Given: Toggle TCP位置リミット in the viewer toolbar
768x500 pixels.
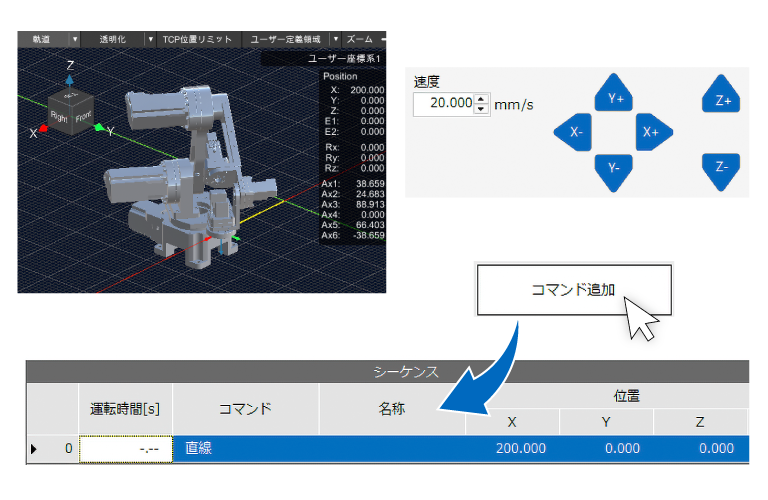Looking at the screenshot, I should [x=197, y=39].
